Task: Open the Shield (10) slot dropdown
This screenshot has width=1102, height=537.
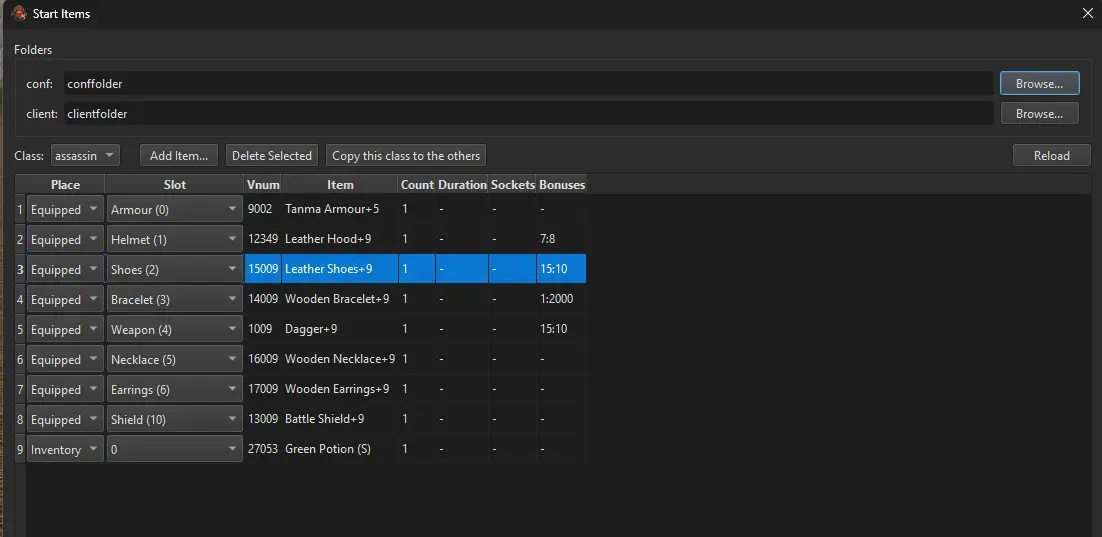Action: tap(174, 420)
